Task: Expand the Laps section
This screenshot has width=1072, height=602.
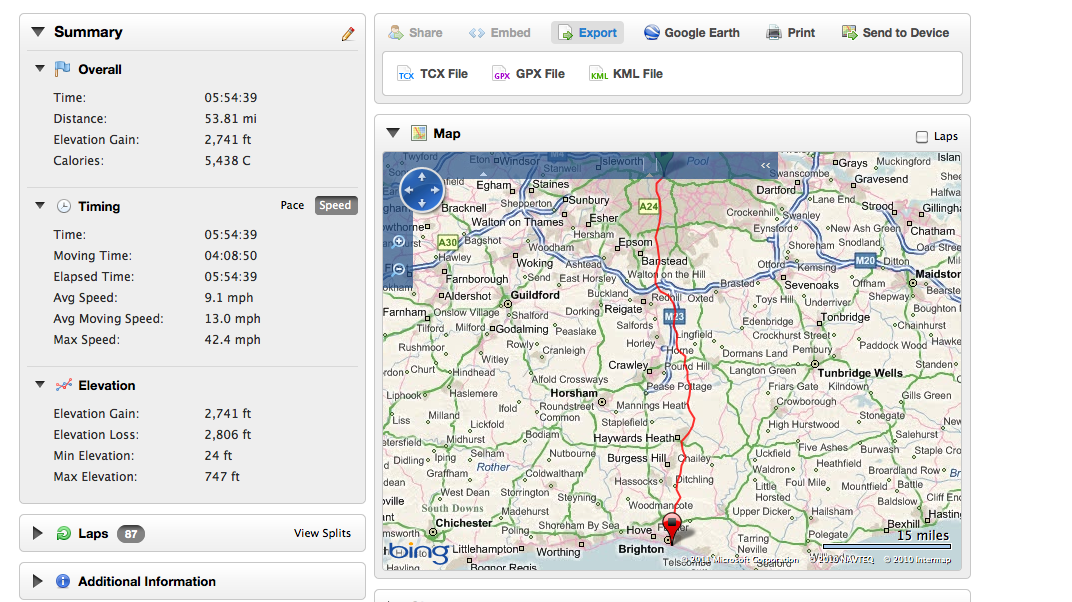Action: click(38, 534)
